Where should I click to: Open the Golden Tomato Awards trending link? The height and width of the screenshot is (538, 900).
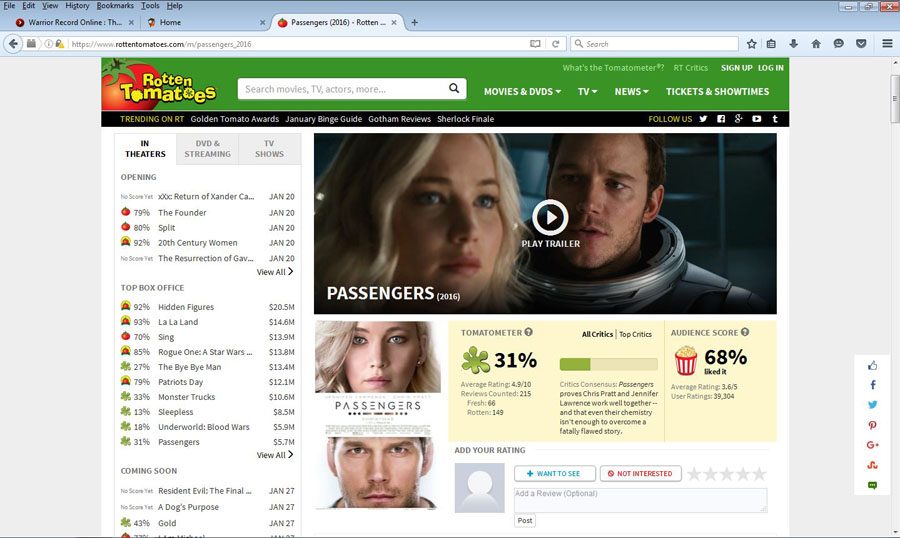234,119
